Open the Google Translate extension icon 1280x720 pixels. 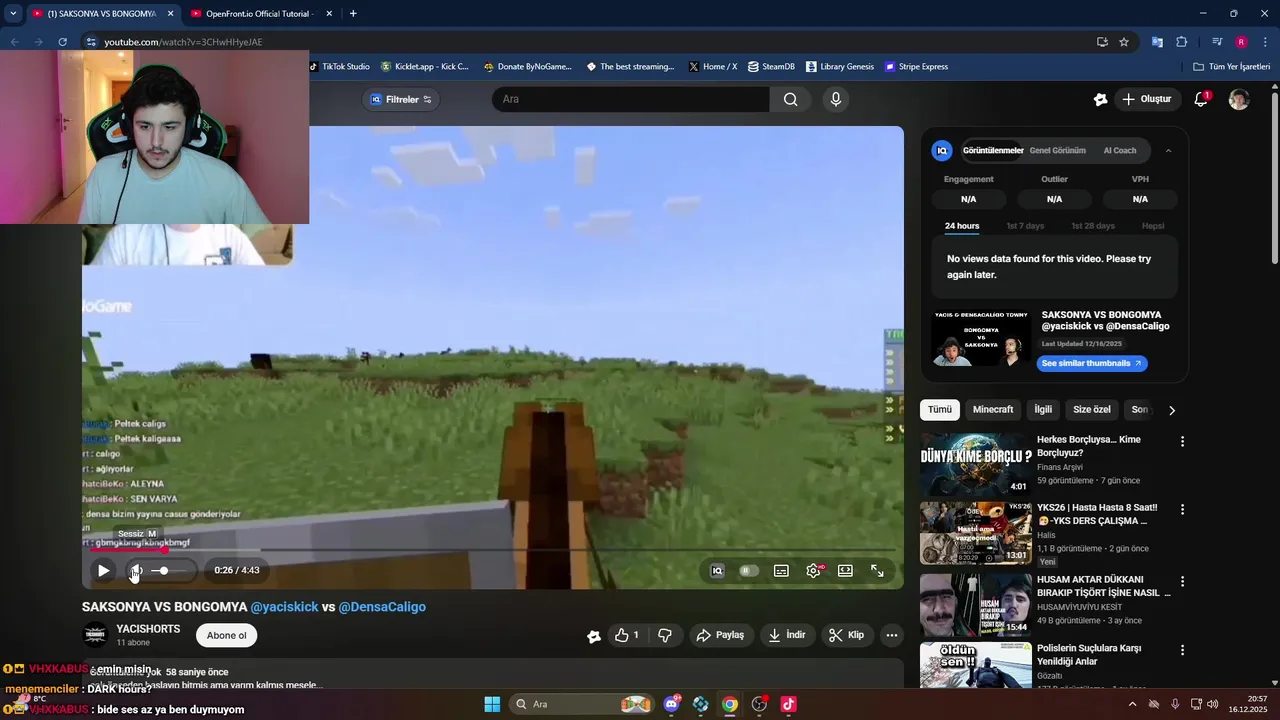coord(1157,42)
